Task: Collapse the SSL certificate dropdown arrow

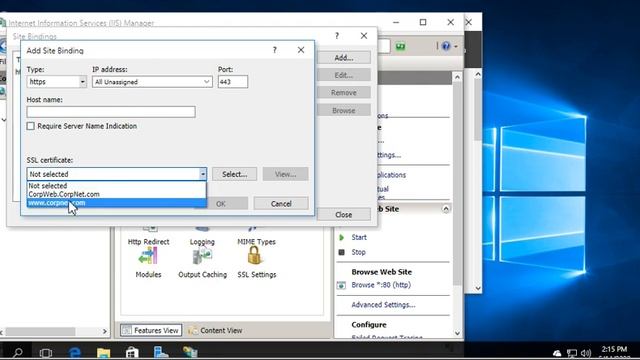Action: (203, 174)
